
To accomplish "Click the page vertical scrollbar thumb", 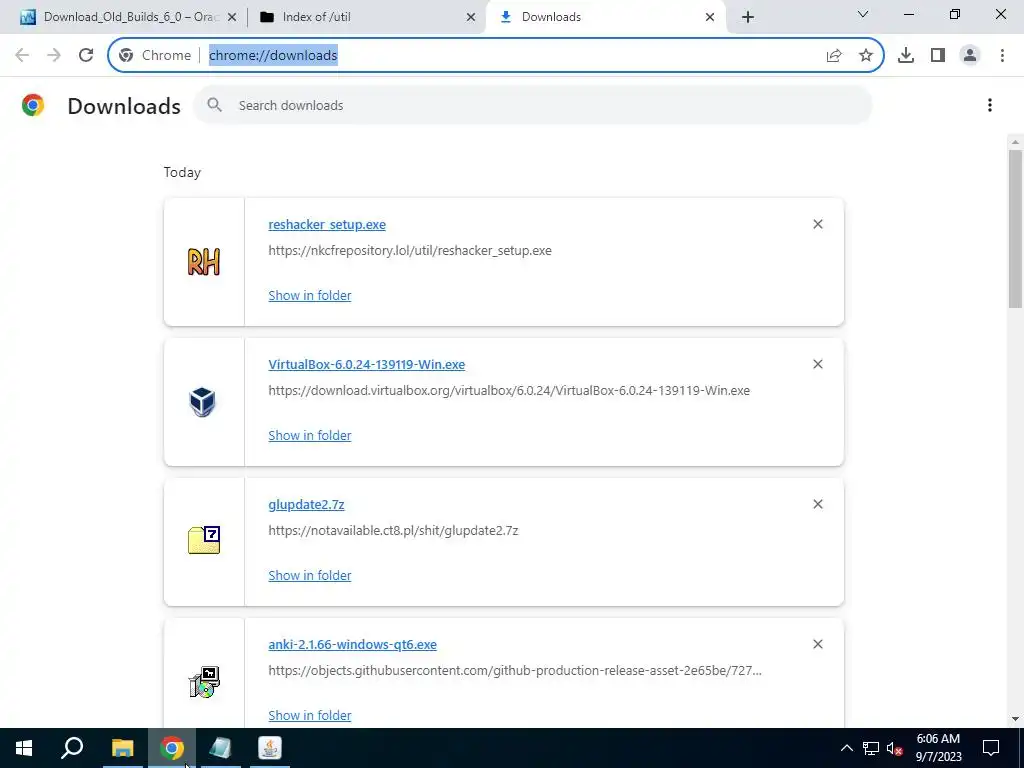I will click(1016, 229).
